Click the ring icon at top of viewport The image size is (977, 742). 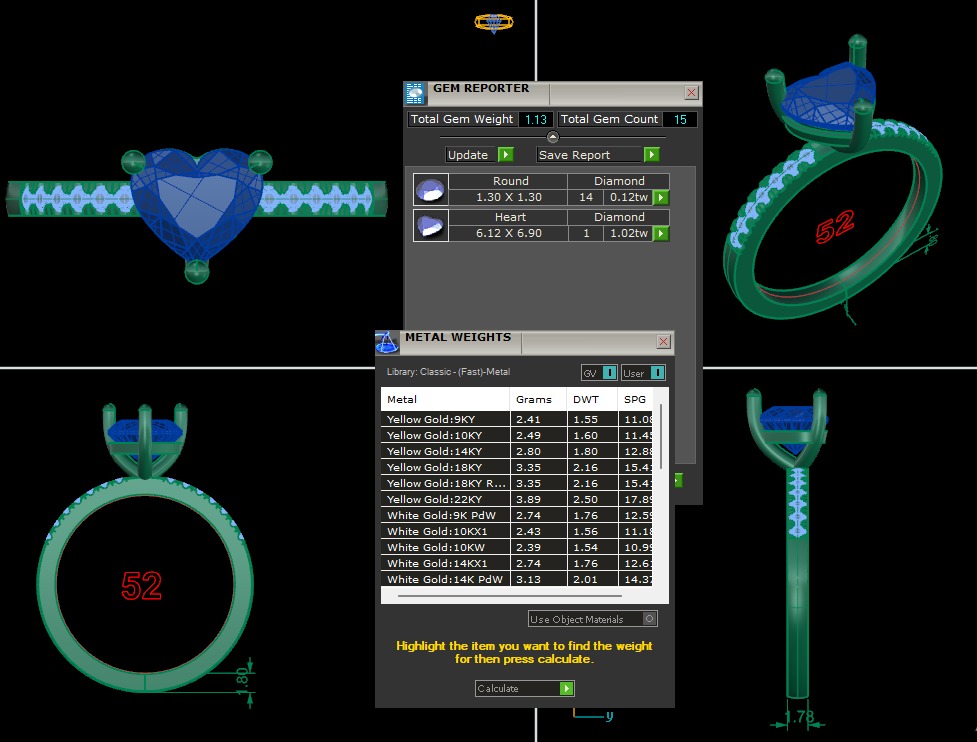tap(493, 22)
